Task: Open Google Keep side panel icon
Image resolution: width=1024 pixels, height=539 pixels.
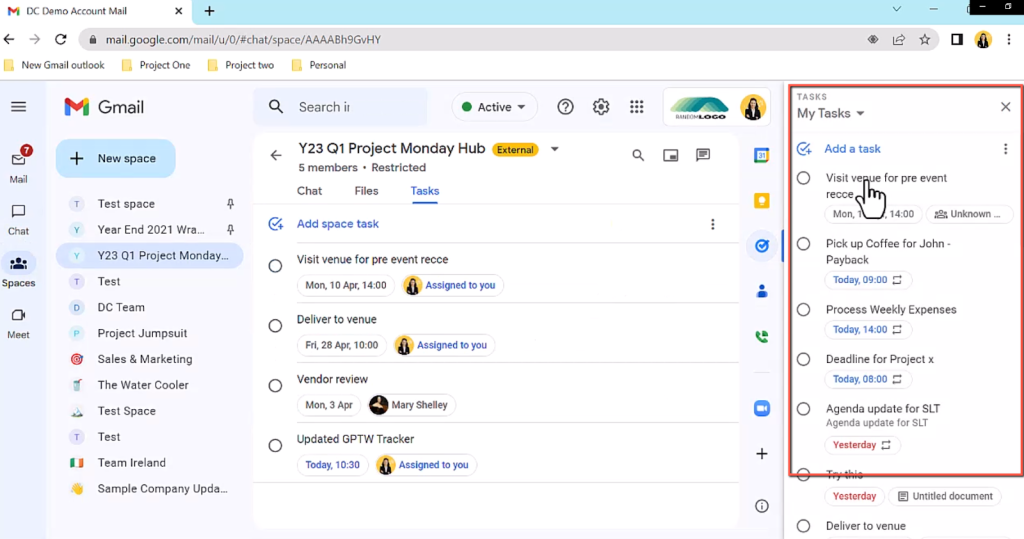Action: 761,201
